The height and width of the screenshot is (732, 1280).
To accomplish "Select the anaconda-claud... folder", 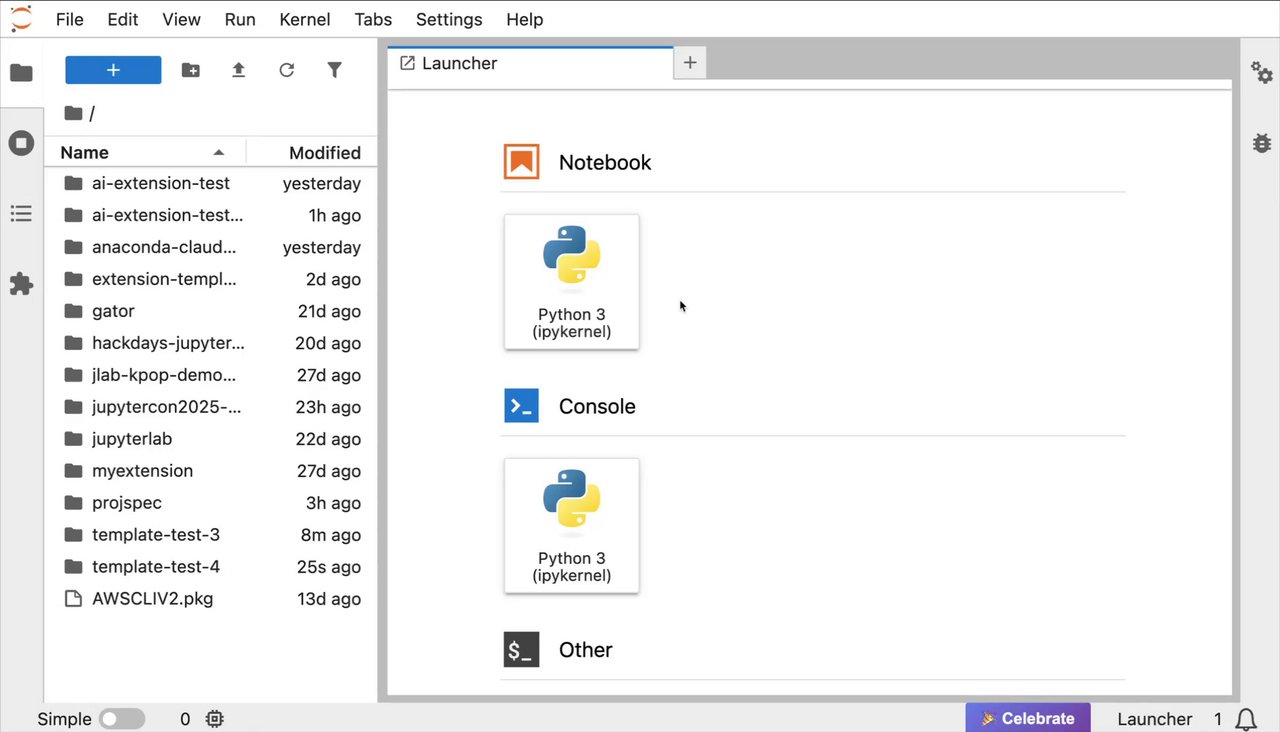I will [x=211, y=247].
